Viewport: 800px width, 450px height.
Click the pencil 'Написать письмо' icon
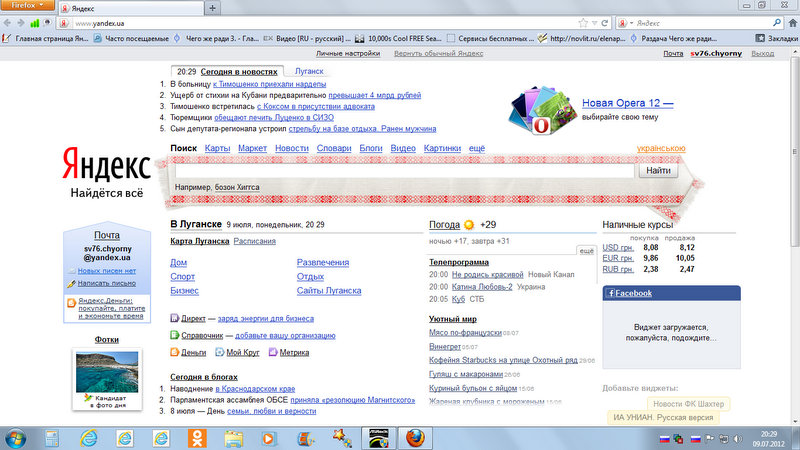tap(71, 283)
